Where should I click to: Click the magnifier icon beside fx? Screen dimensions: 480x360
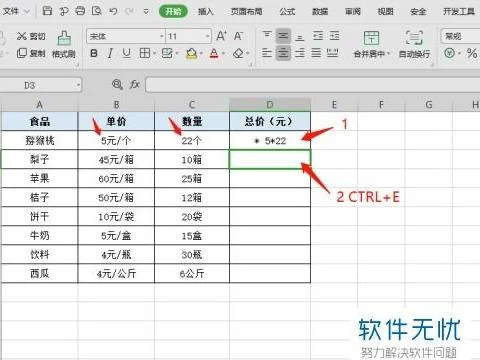point(117,85)
